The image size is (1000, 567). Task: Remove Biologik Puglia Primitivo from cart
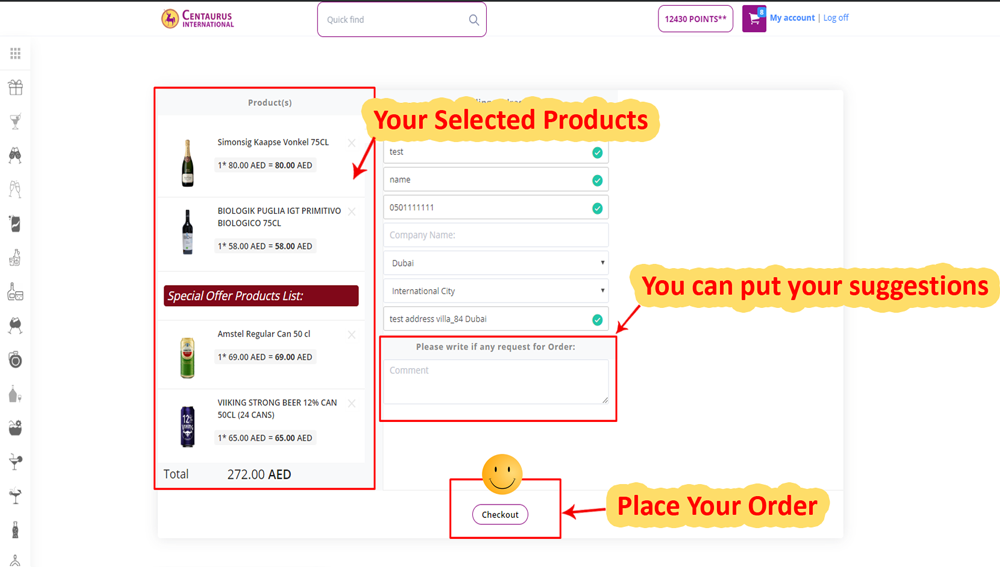[x=351, y=212]
